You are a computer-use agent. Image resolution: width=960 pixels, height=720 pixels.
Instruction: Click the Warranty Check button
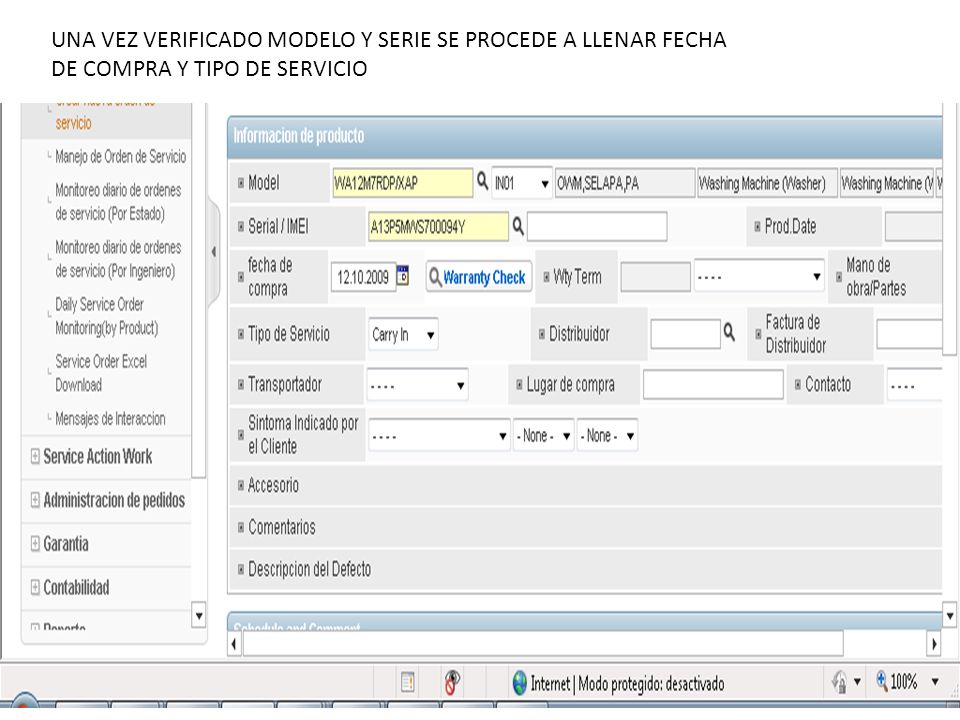(x=479, y=277)
